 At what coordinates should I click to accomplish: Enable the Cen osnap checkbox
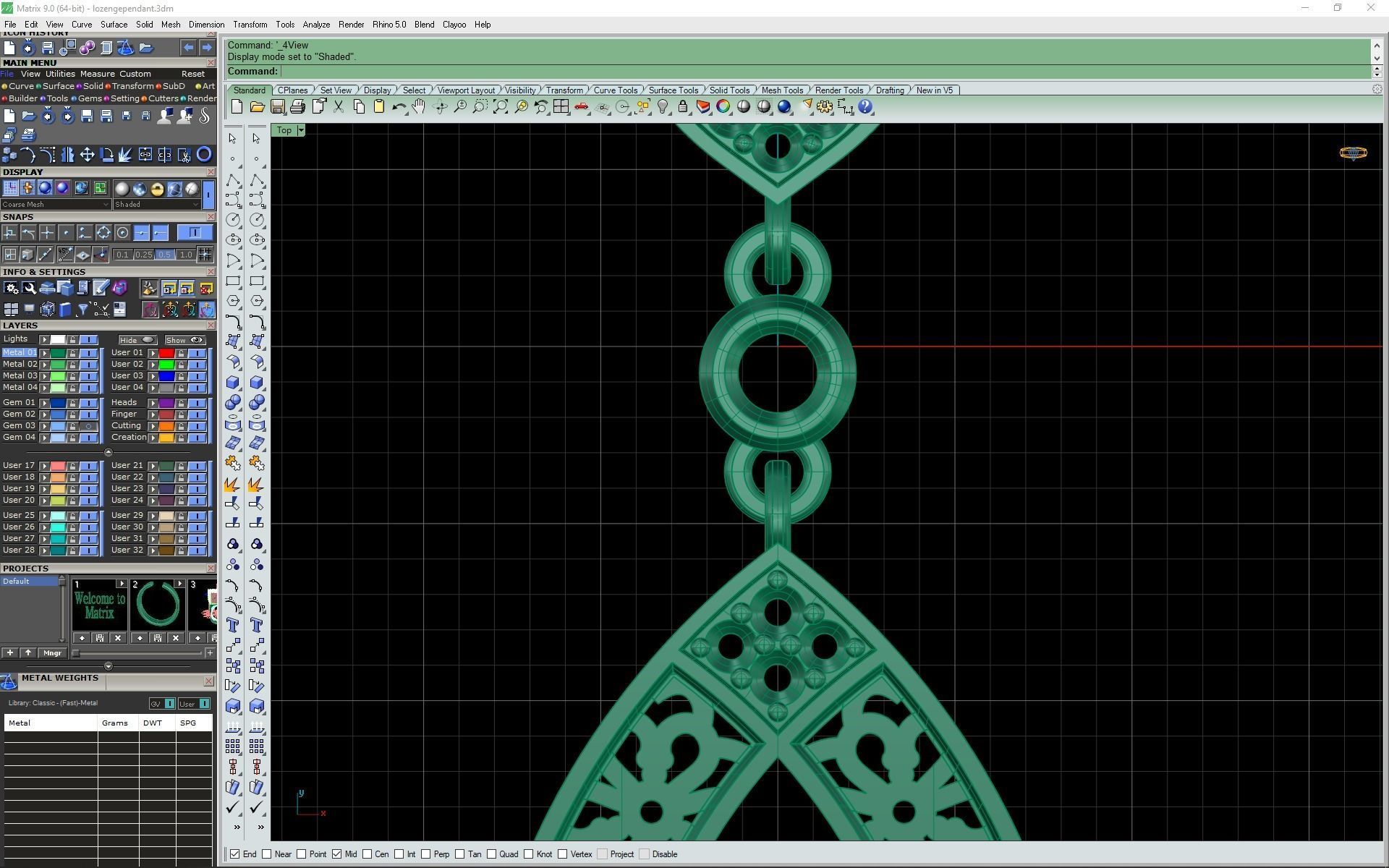[368, 854]
